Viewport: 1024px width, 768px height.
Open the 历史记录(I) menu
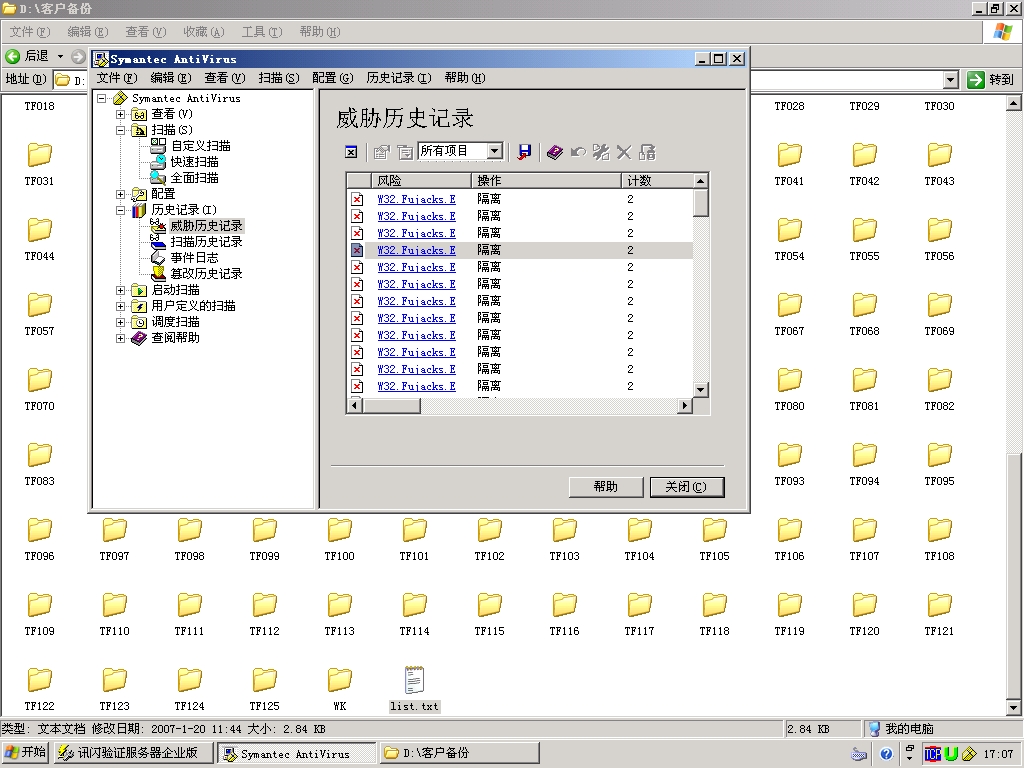398,78
